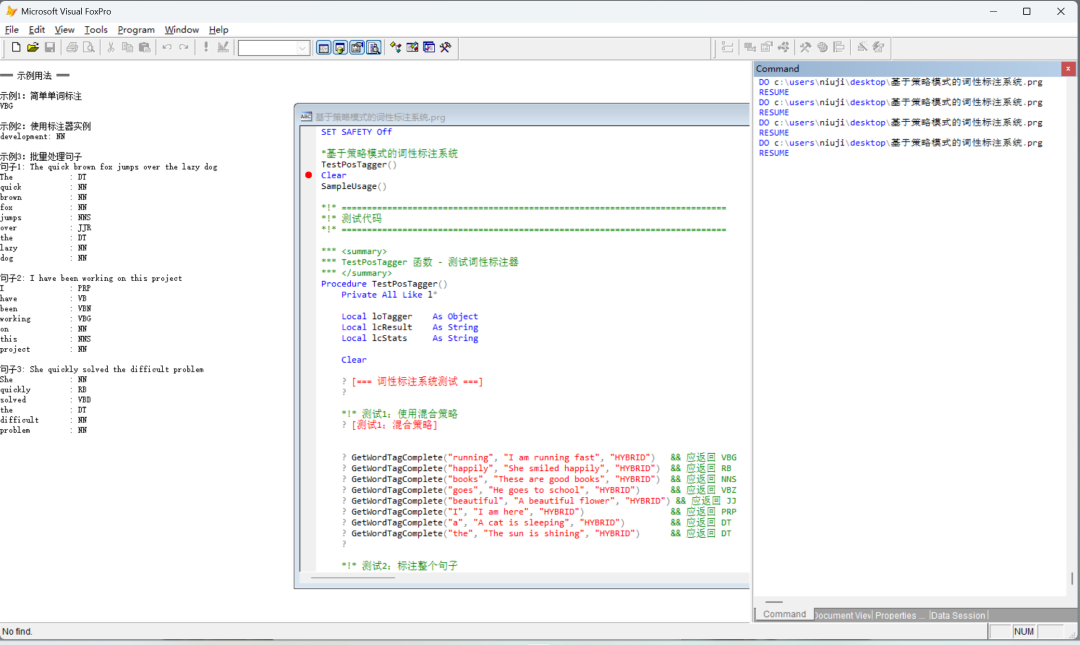Click the Run exclamation mark icon

click(x=206, y=47)
